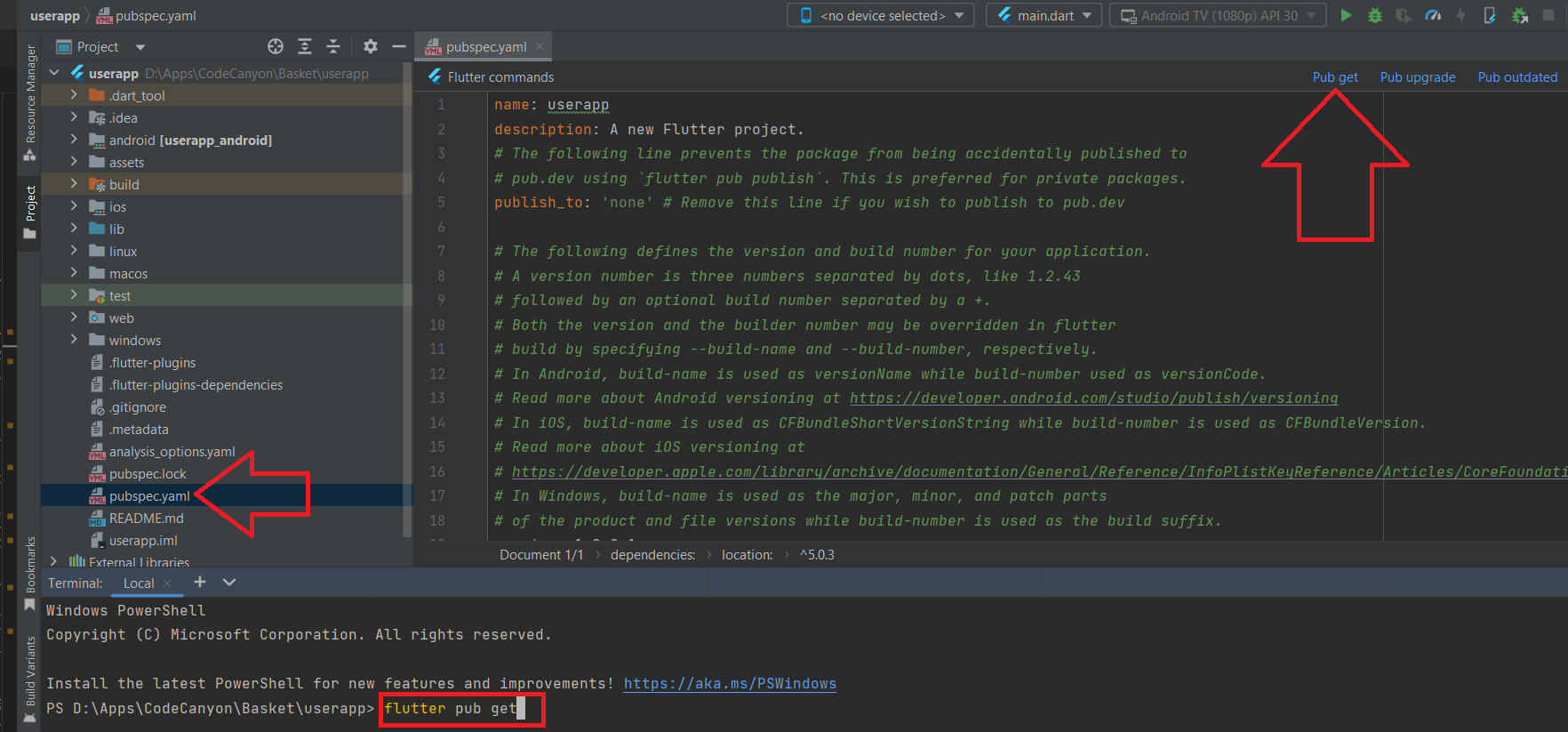This screenshot has width=1568, height=732.
Task: Open the Build Variants side panel
Action: (30, 678)
